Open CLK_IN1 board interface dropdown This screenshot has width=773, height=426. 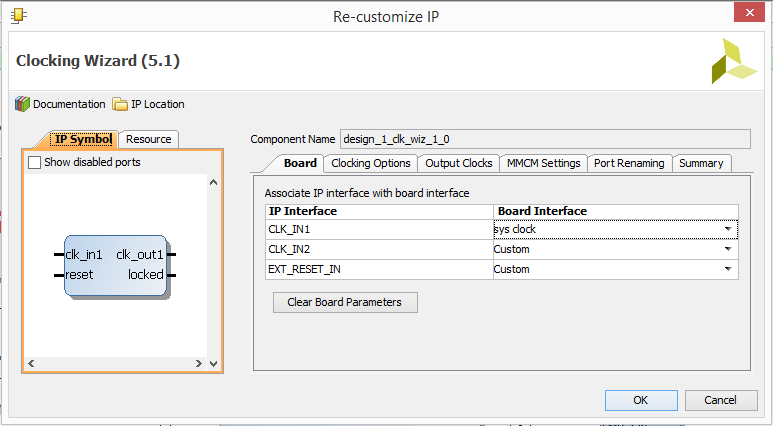(x=728, y=229)
